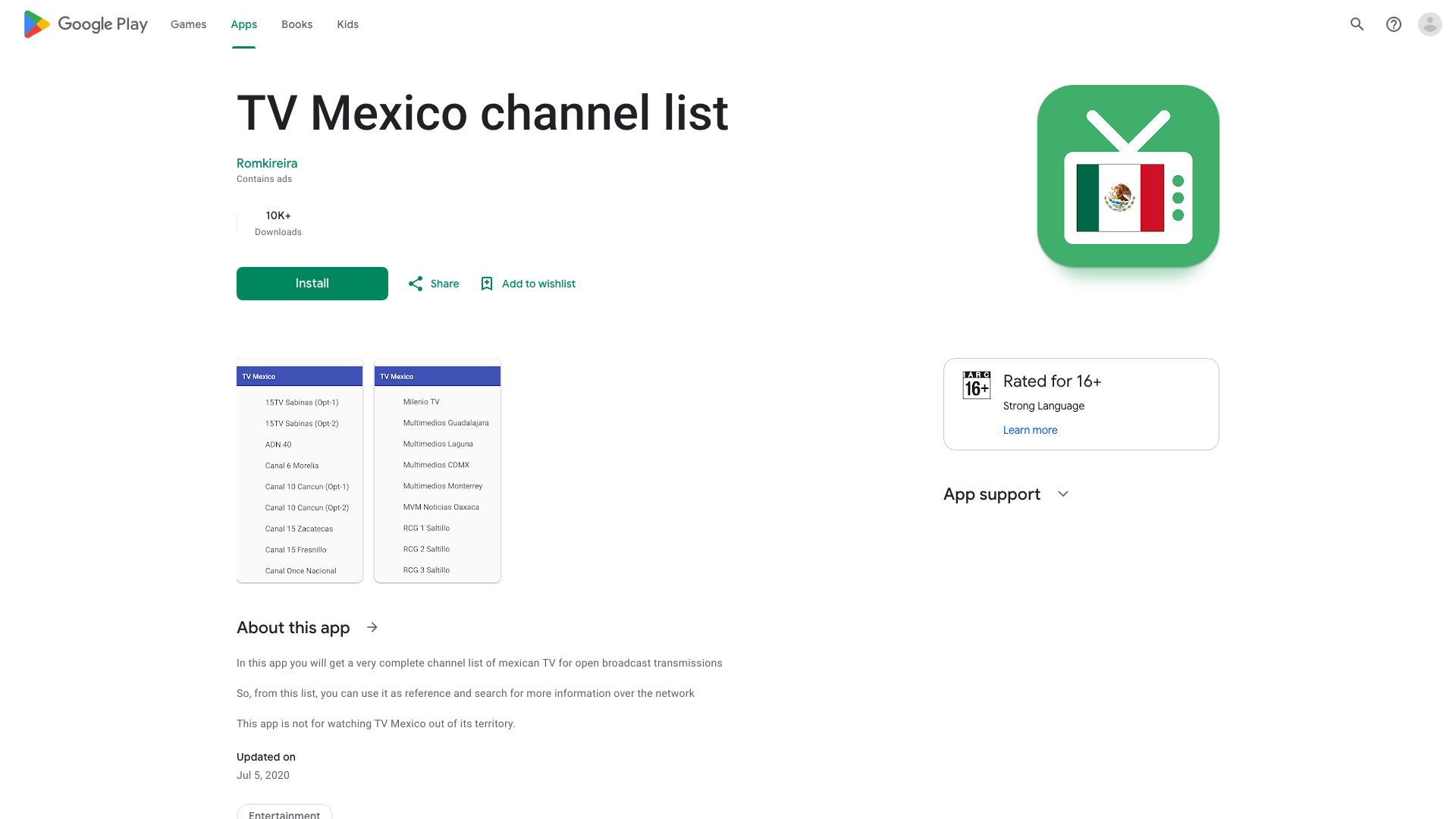Open the help center icon
This screenshot has height=819, width=1456.
coord(1394,24)
